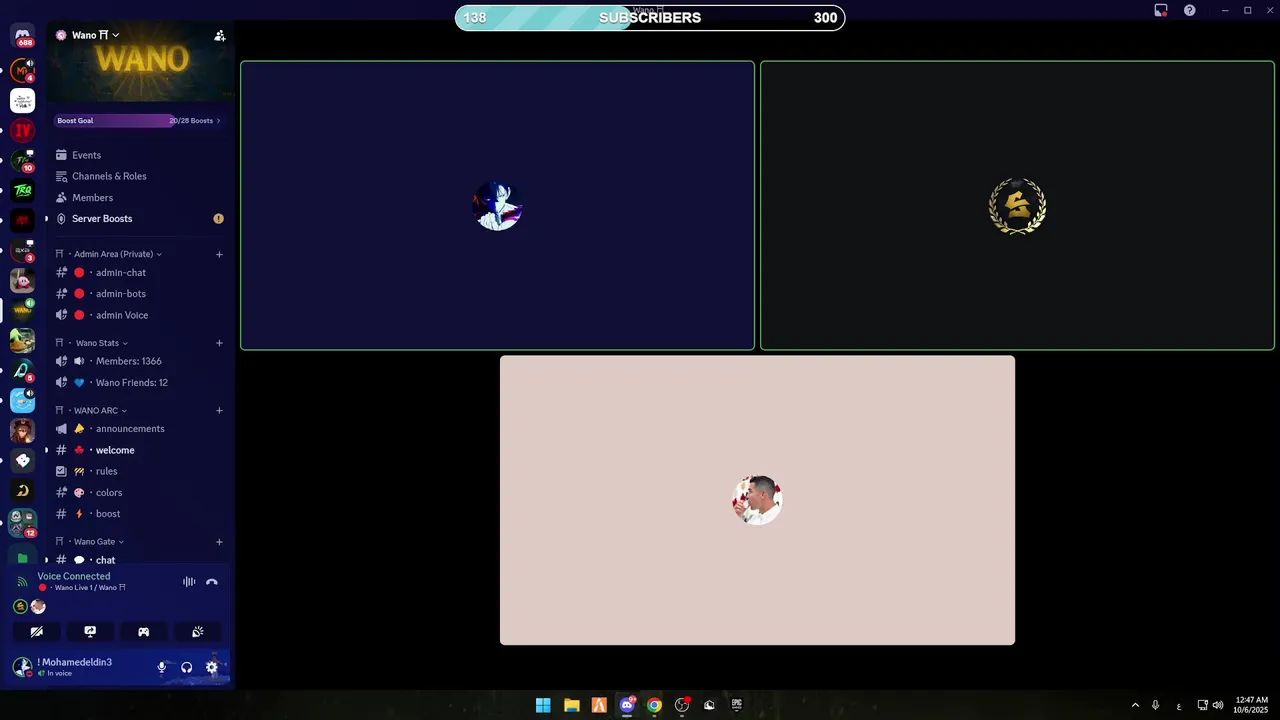Create channel in Admin Area category
Image resolution: width=1280 pixels, height=720 pixels.
point(219,254)
